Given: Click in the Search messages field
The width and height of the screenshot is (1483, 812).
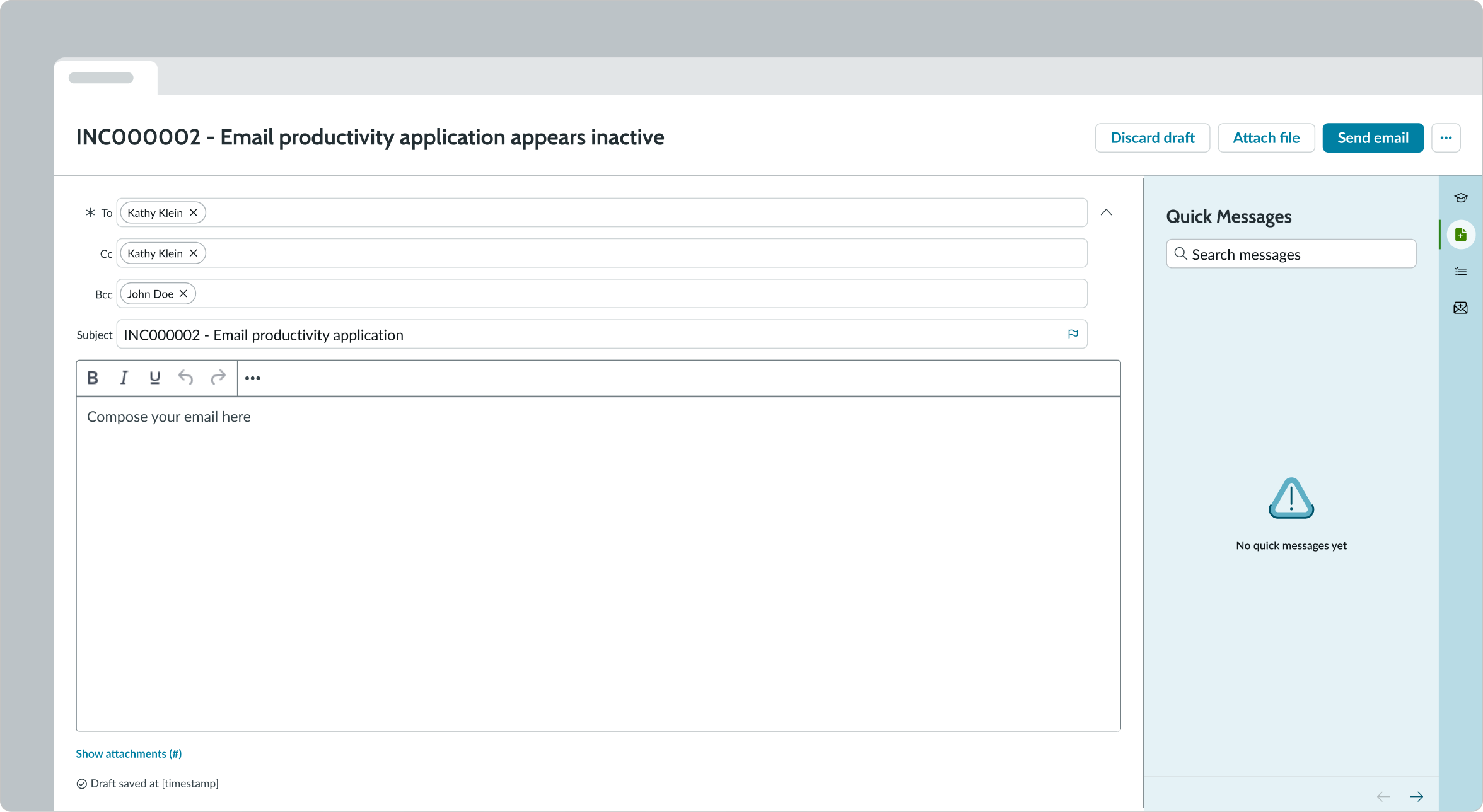Looking at the screenshot, I should click(1291, 254).
